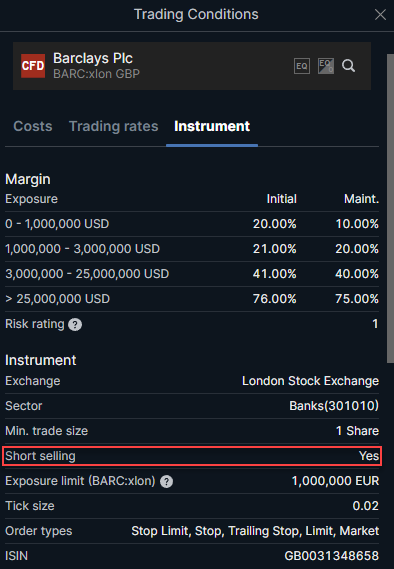394x569 pixels.
Task: Click the ISIN value GB0031348658
Action: tap(332, 556)
